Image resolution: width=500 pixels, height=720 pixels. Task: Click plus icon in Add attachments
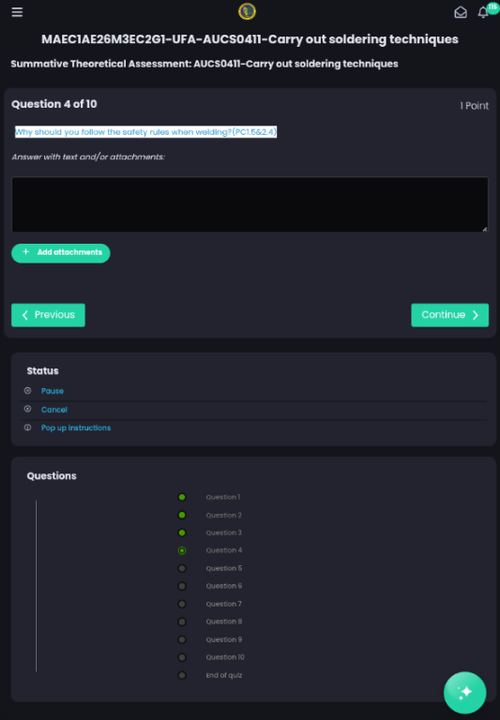point(26,252)
